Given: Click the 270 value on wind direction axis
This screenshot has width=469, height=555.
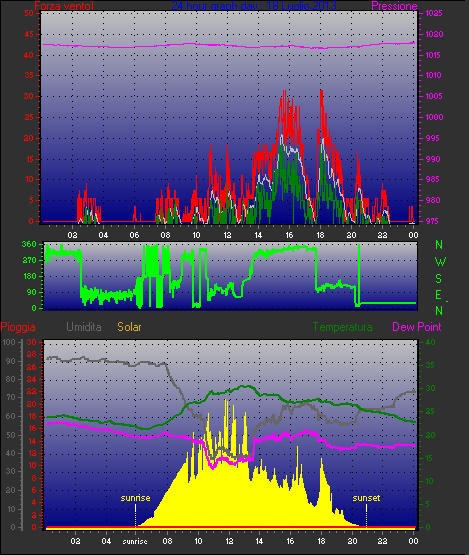Looking at the screenshot, I should click(x=29, y=261).
